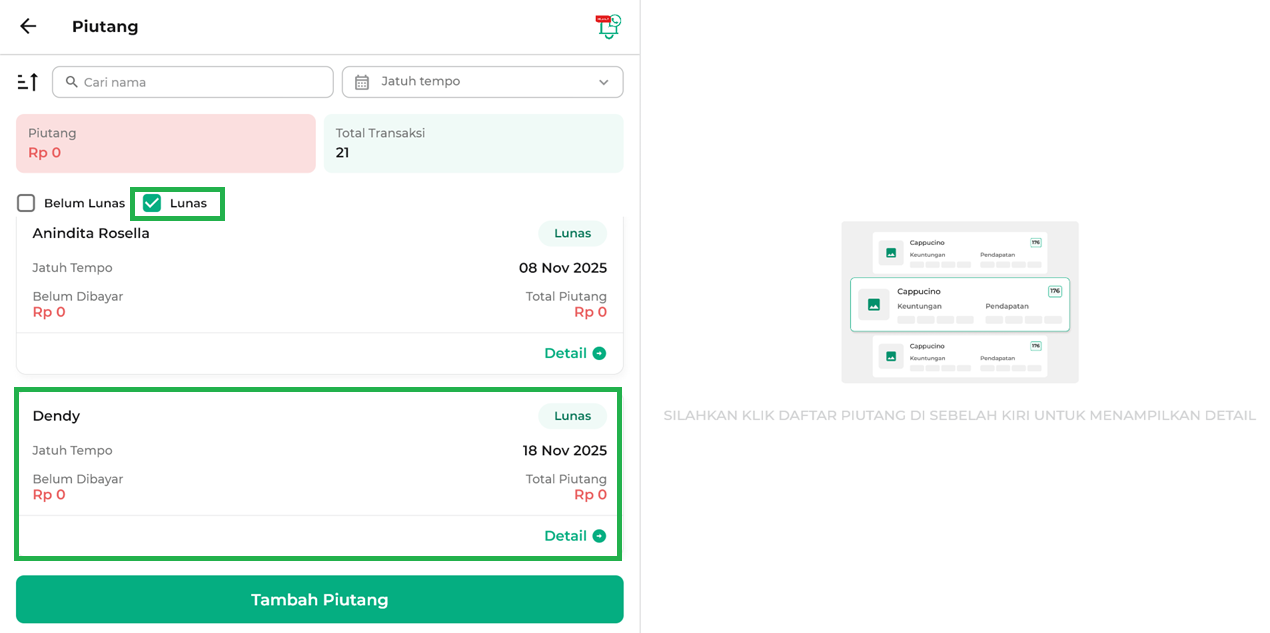Click the calendar icon in date filter
1270x633 pixels.
pos(362,82)
